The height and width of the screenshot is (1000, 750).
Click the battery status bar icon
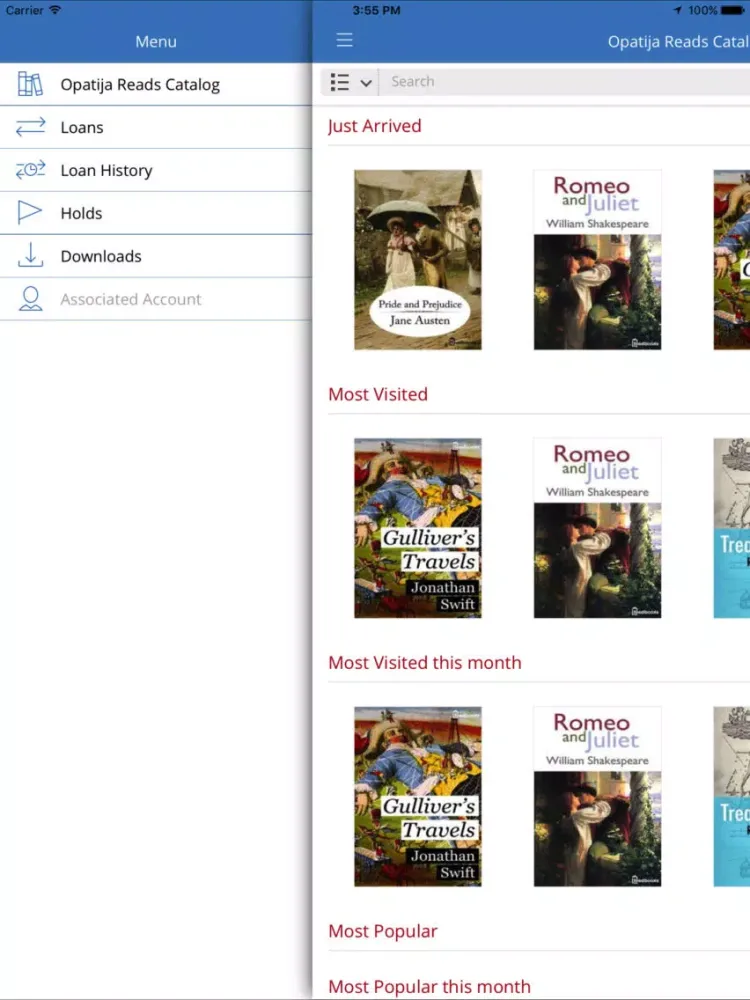[x=732, y=10]
